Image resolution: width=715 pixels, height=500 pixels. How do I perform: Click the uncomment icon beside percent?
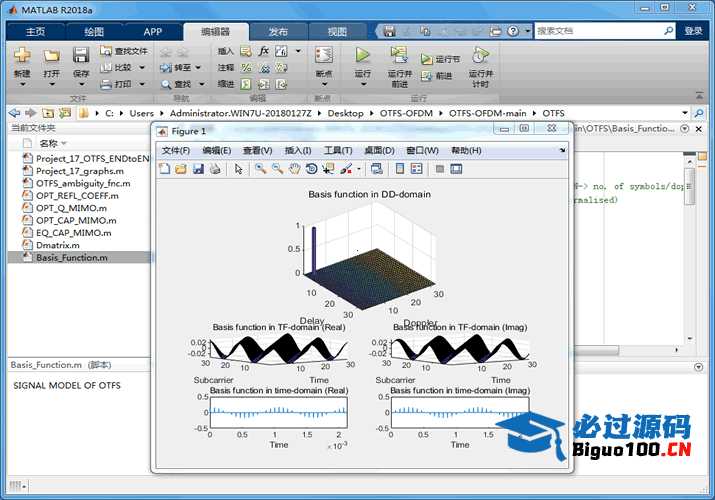click(264, 67)
